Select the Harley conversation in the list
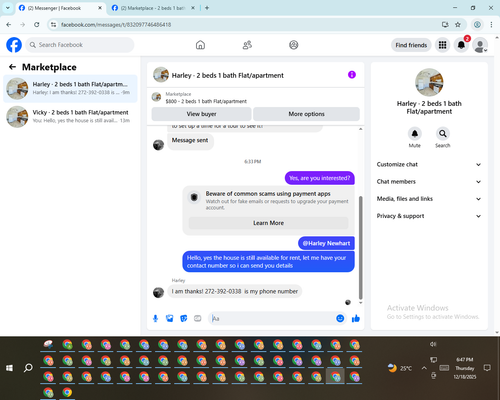500x400 pixels. click(70, 89)
